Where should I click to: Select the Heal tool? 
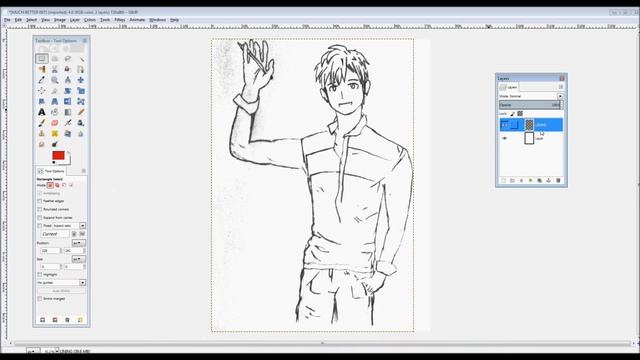click(x=55, y=133)
